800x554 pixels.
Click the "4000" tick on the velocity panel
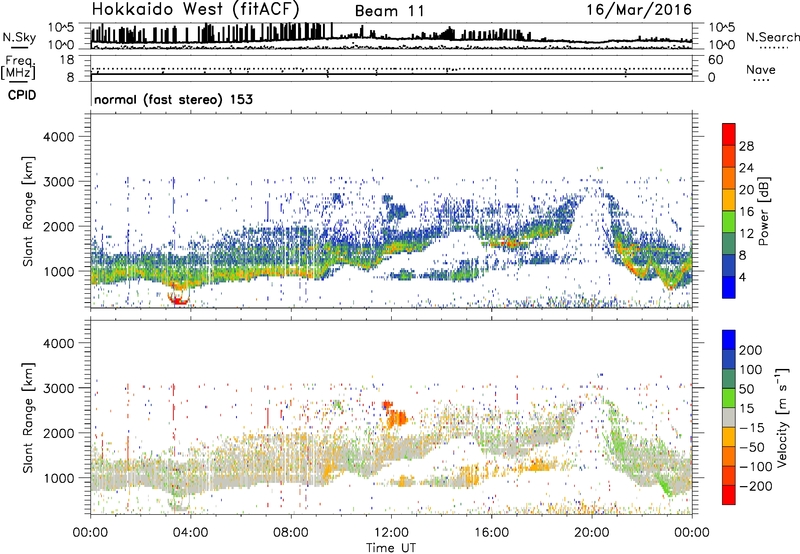pyautogui.click(x=59, y=343)
